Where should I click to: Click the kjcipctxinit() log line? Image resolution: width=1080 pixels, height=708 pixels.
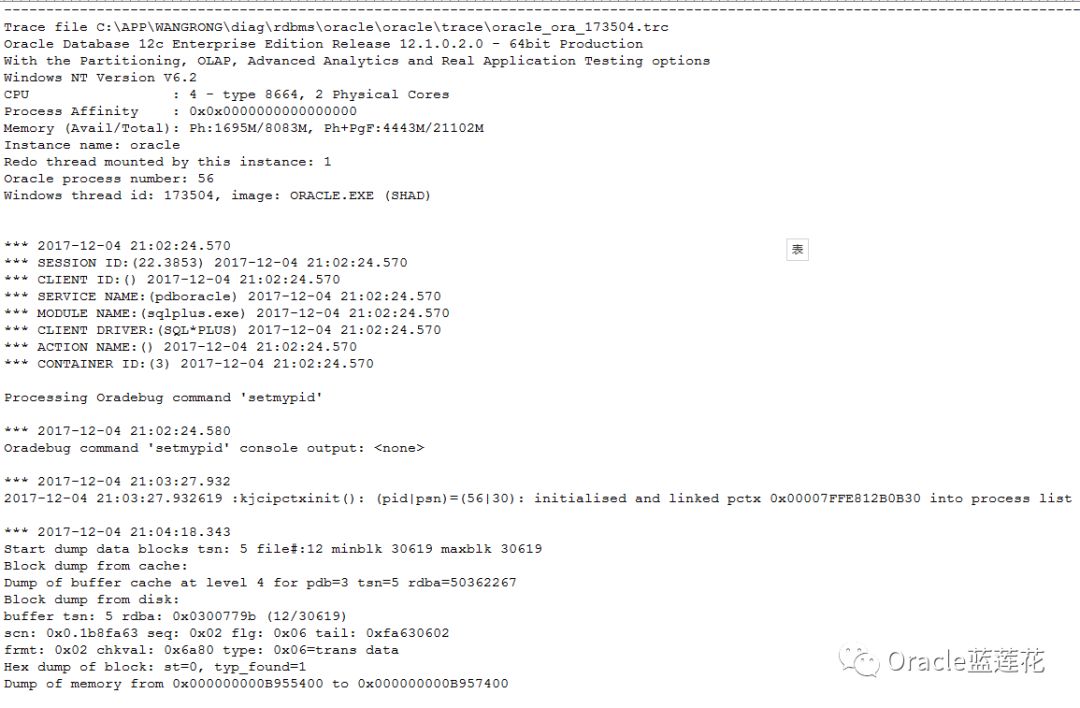pos(537,498)
